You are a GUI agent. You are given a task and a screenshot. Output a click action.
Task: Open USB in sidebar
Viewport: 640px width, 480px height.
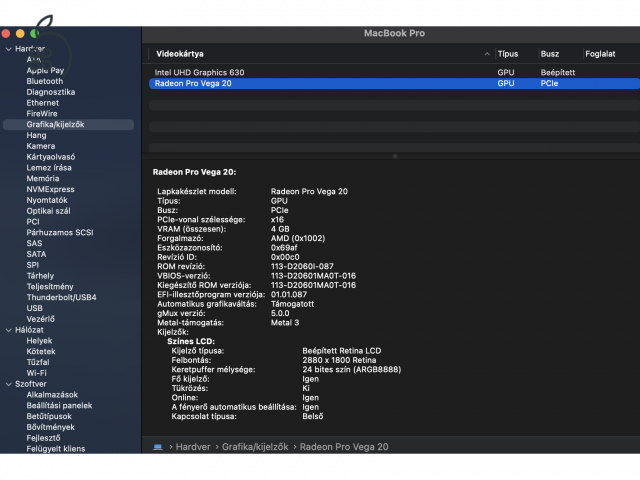[34, 309]
